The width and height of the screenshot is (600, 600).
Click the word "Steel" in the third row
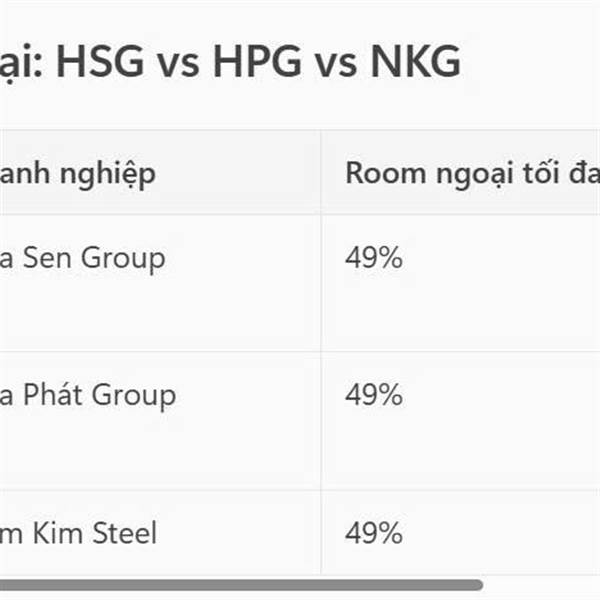pyautogui.click(x=125, y=533)
